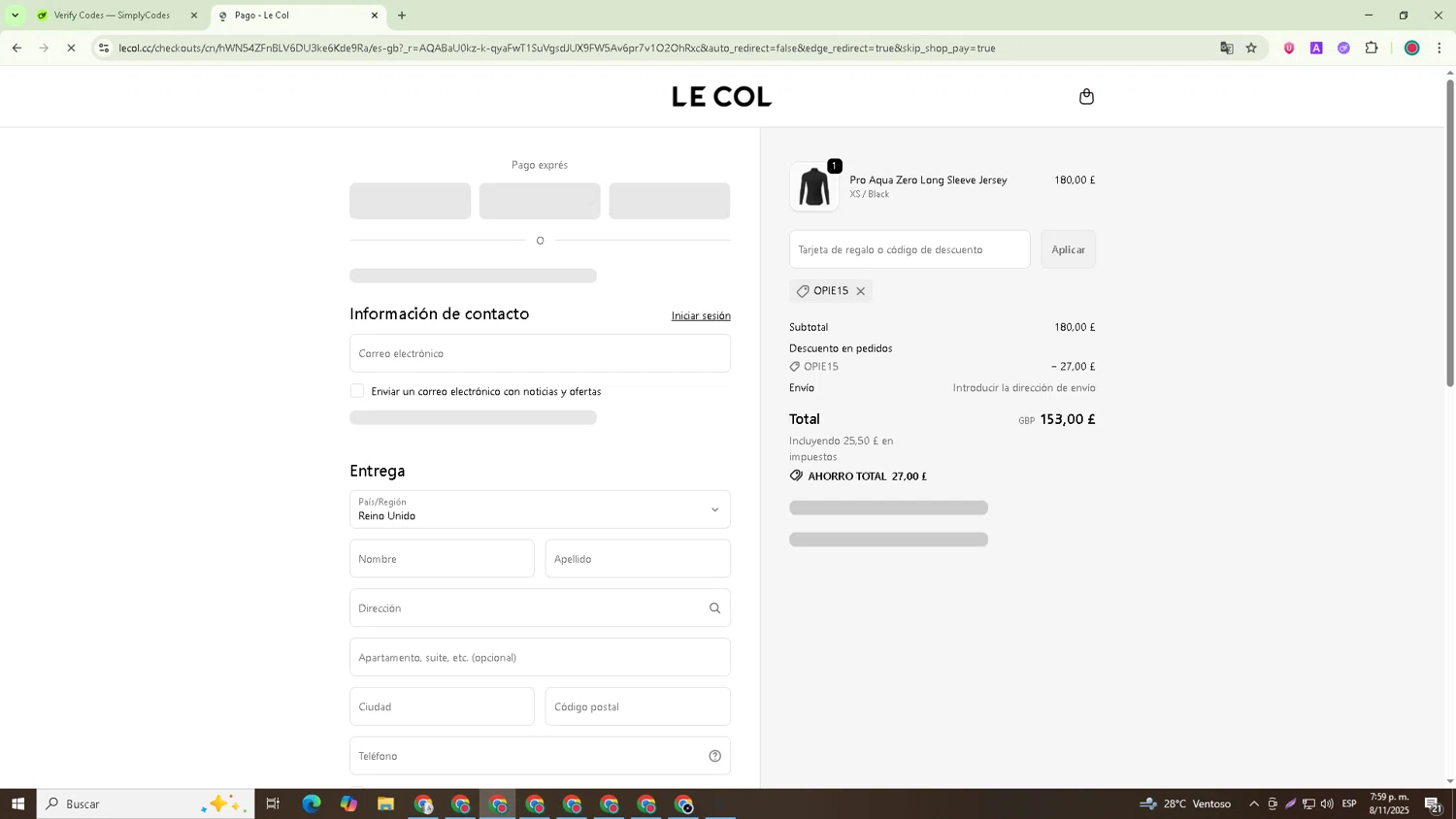Open the volume speaker icon

click(x=1327, y=803)
